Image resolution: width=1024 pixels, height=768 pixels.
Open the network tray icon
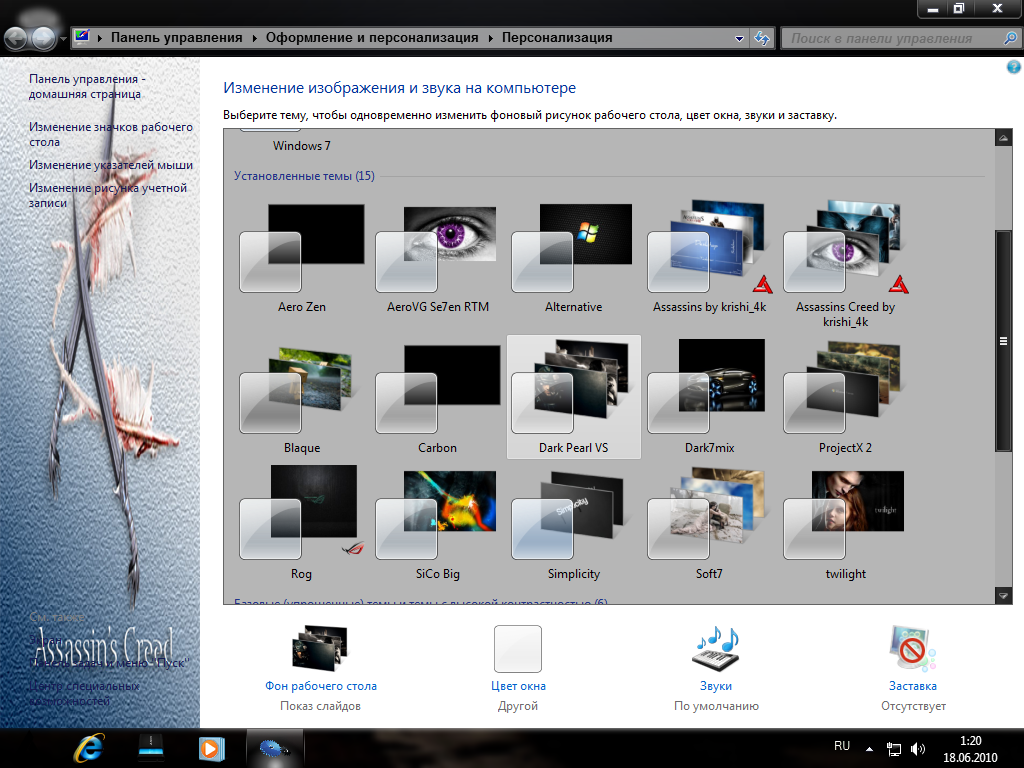coord(893,748)
